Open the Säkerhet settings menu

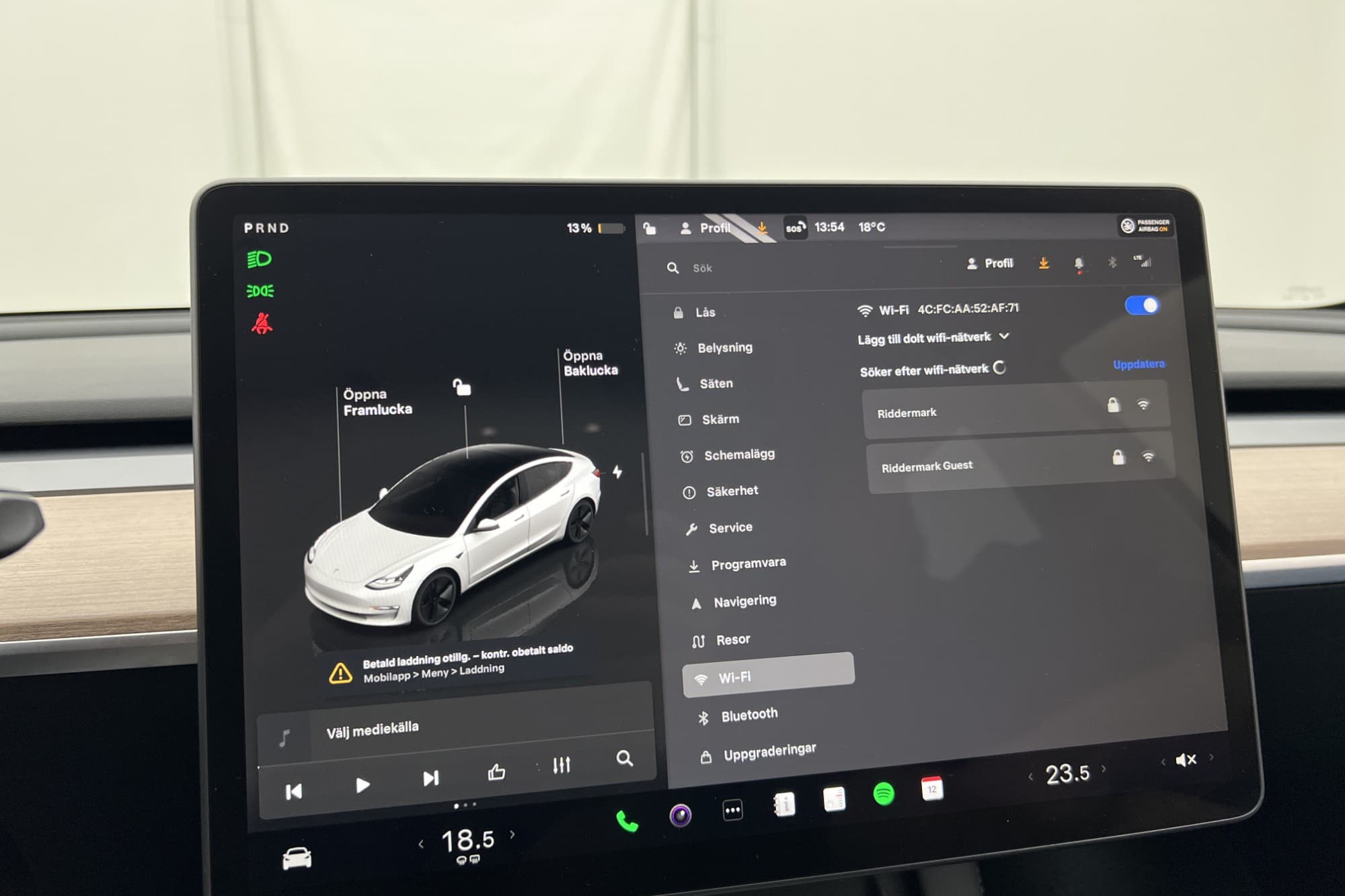[720, 491]
